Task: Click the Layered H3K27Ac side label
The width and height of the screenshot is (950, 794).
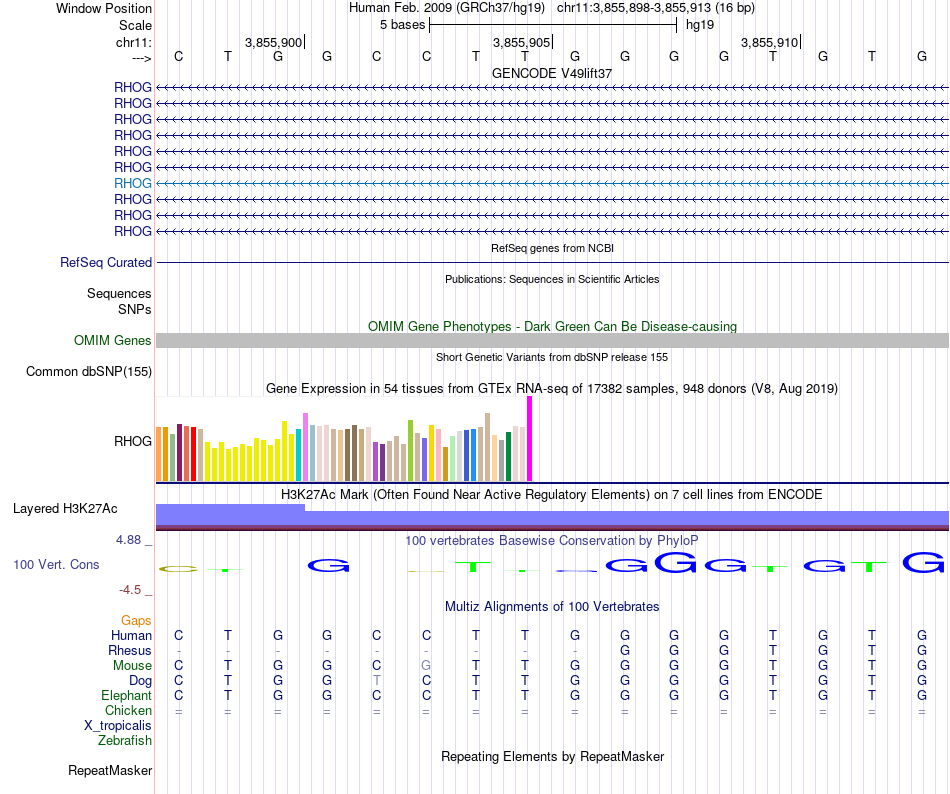Action: tap(65, 509)
